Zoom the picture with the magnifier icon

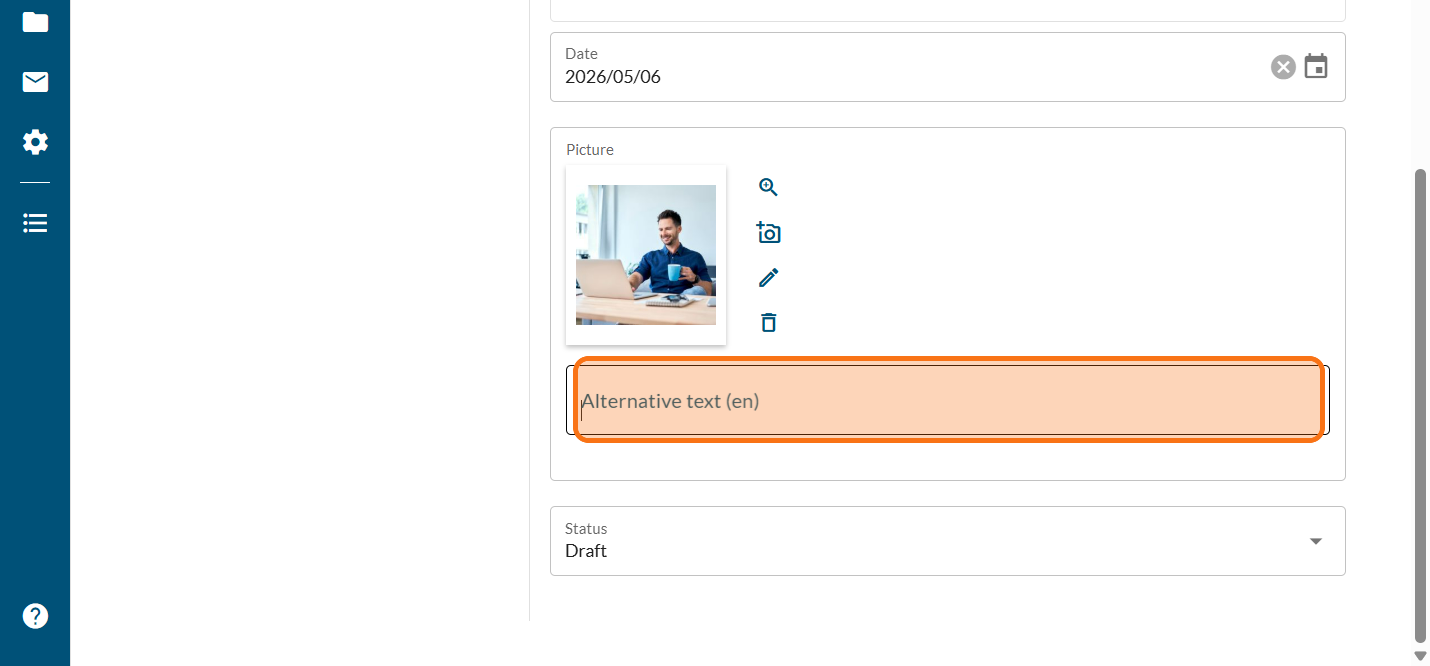click(x=768, y=187)
